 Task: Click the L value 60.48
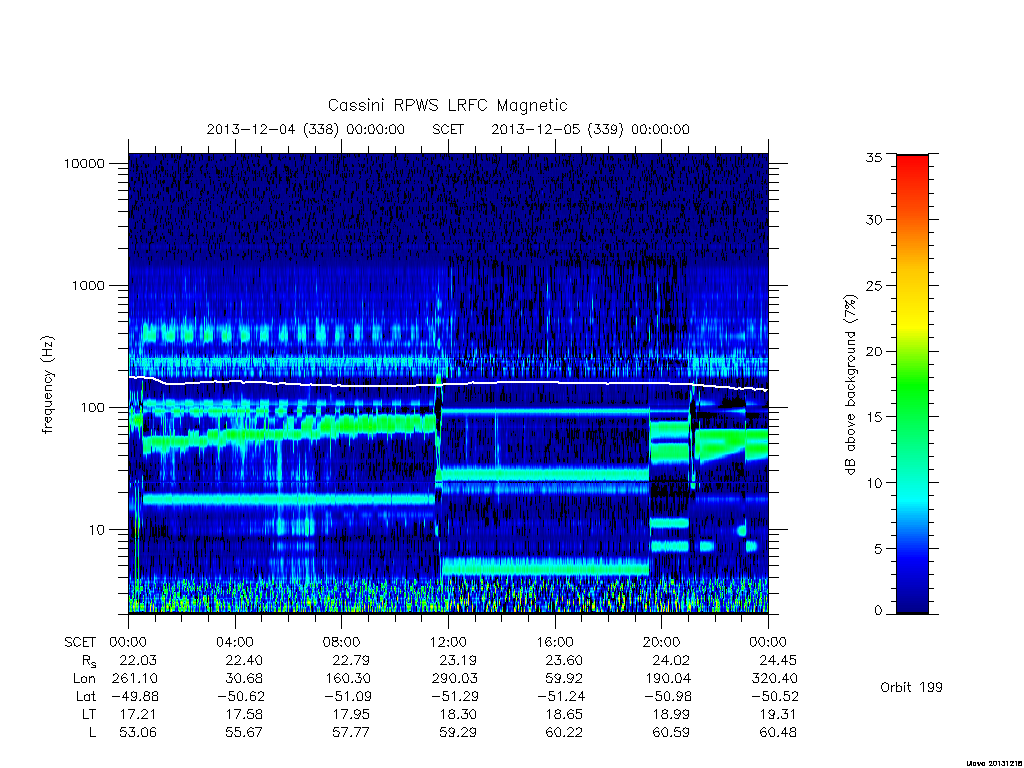click(778, 733)
